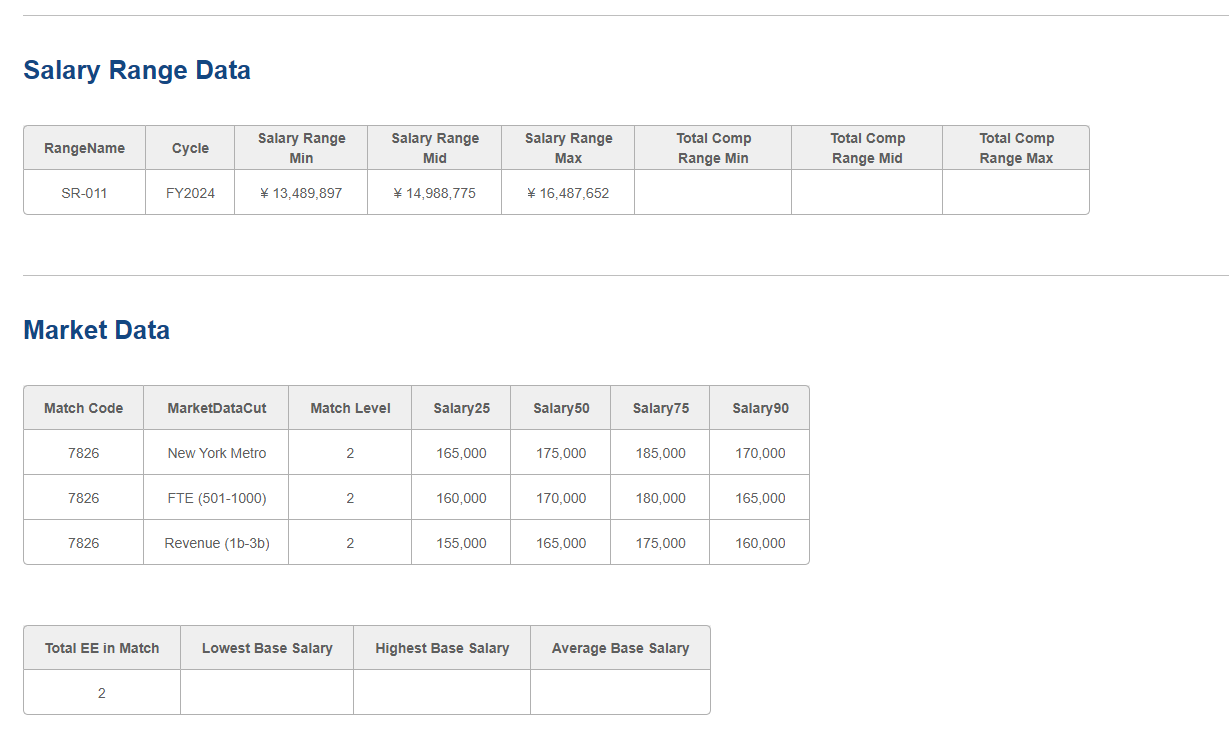Click the Salary Range Mid value ¥14,988,775
The width and height of the screenshot is (1229, 754).
click(x=434, y=192)
